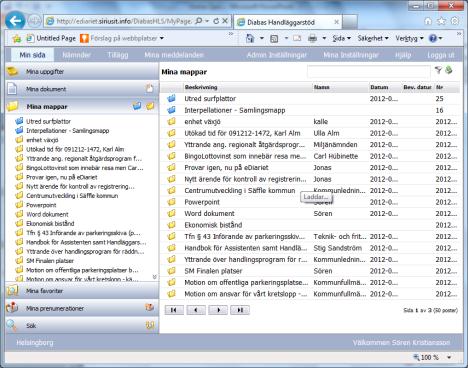Click the new document icon beside Mina dokument
The height and width of the screenshot is (368, 468).
pyautogui.click(x=150, y=89)
